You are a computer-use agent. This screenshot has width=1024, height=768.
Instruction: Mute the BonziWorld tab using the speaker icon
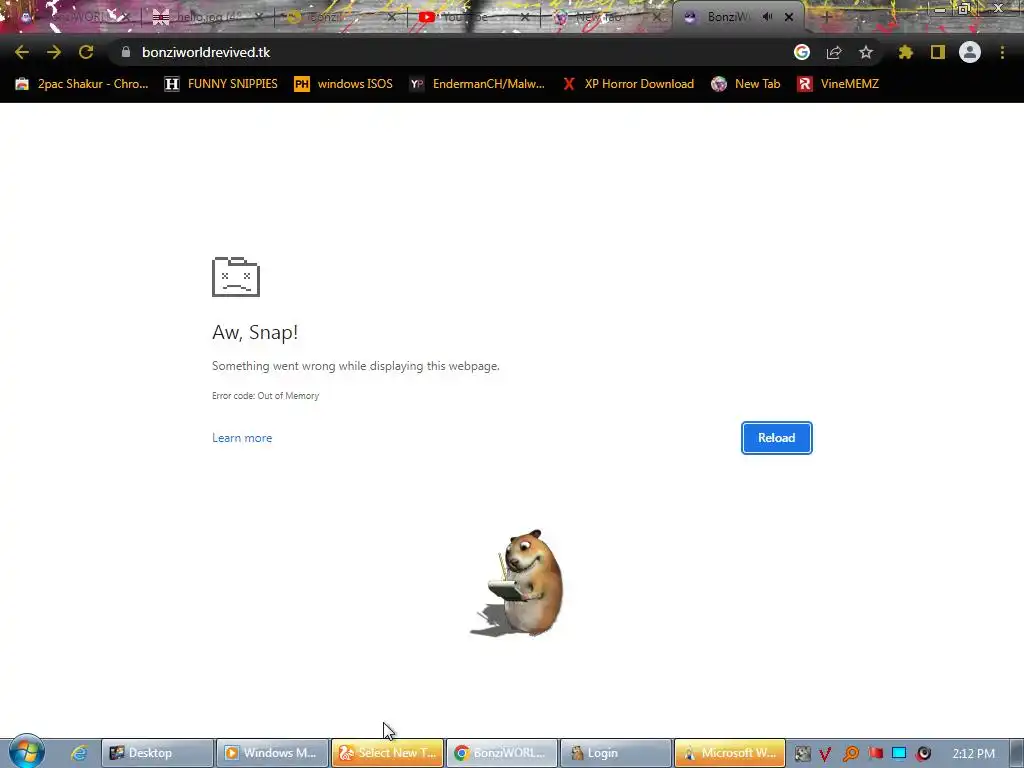click(767, 17)
